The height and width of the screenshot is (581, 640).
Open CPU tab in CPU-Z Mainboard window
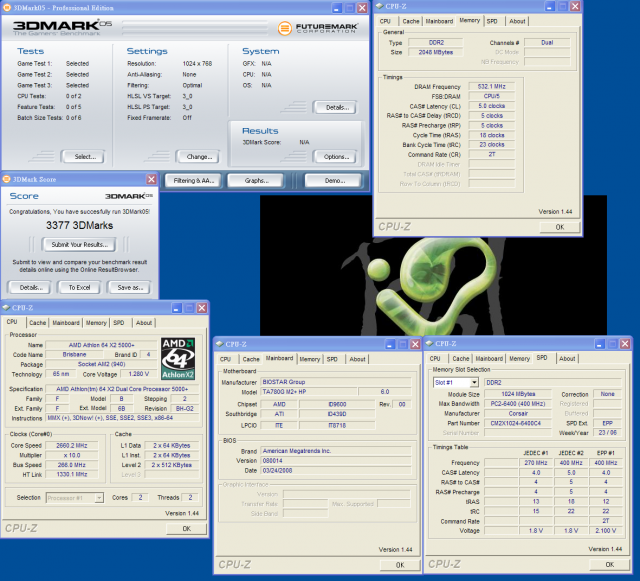[225, 359]
